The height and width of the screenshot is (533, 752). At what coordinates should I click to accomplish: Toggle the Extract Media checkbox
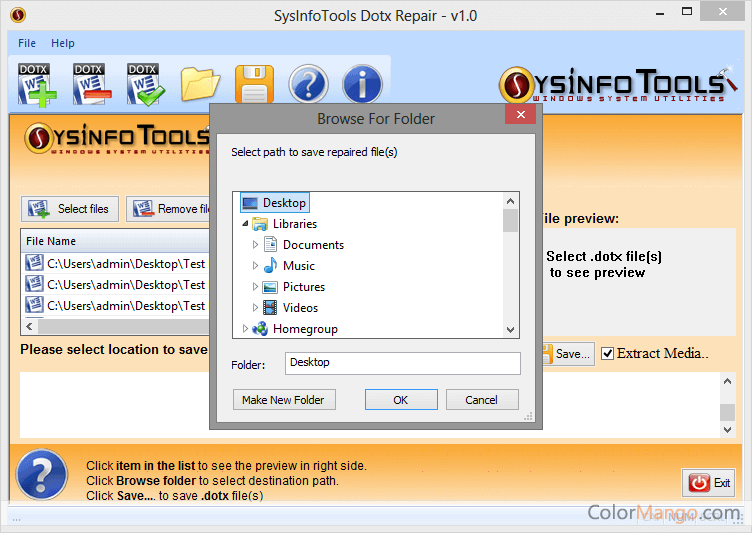coord(608,354)
